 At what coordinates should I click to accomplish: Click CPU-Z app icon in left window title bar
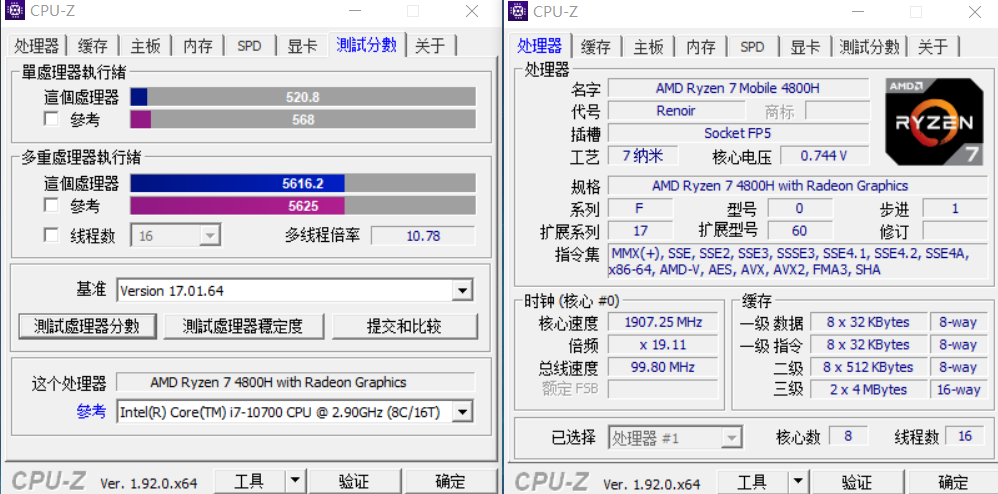click(x=14, y=11)
